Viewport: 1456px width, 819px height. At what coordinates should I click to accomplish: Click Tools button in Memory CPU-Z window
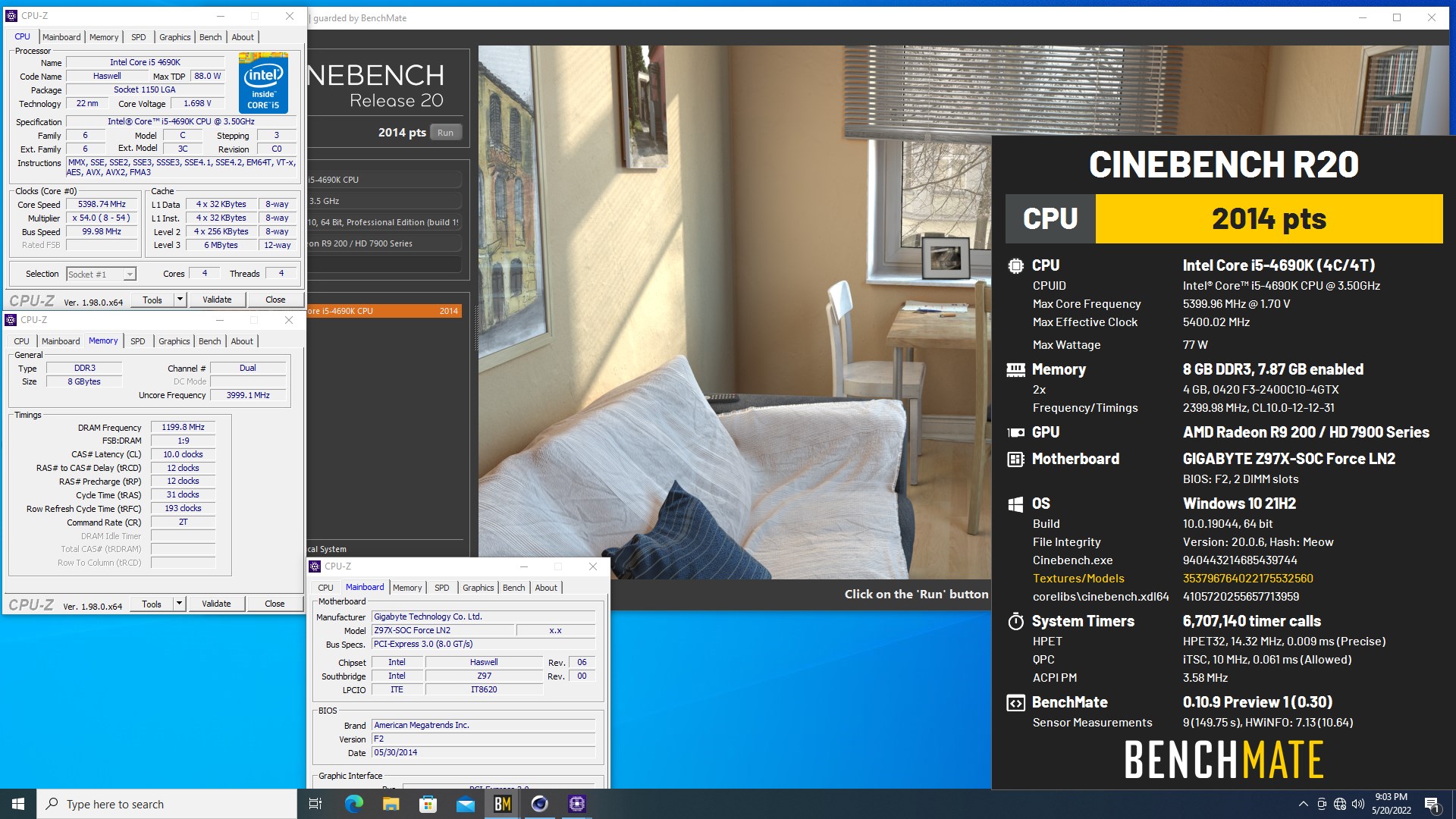152,604
